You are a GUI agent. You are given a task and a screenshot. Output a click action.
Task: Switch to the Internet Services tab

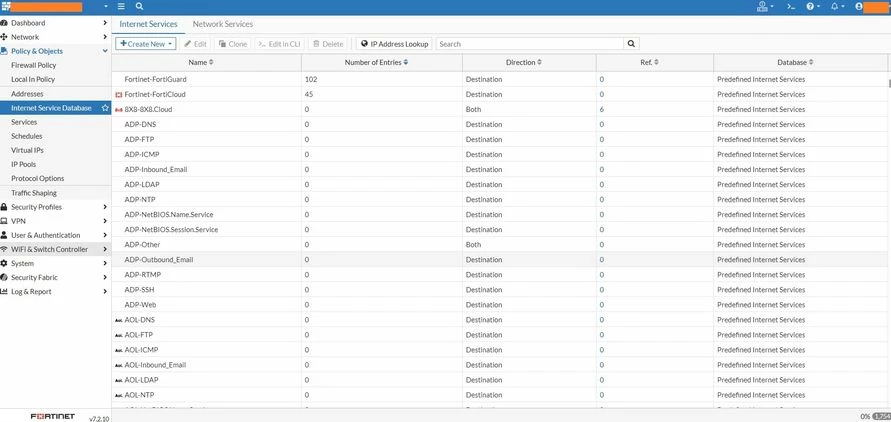(x=148, y=24)
